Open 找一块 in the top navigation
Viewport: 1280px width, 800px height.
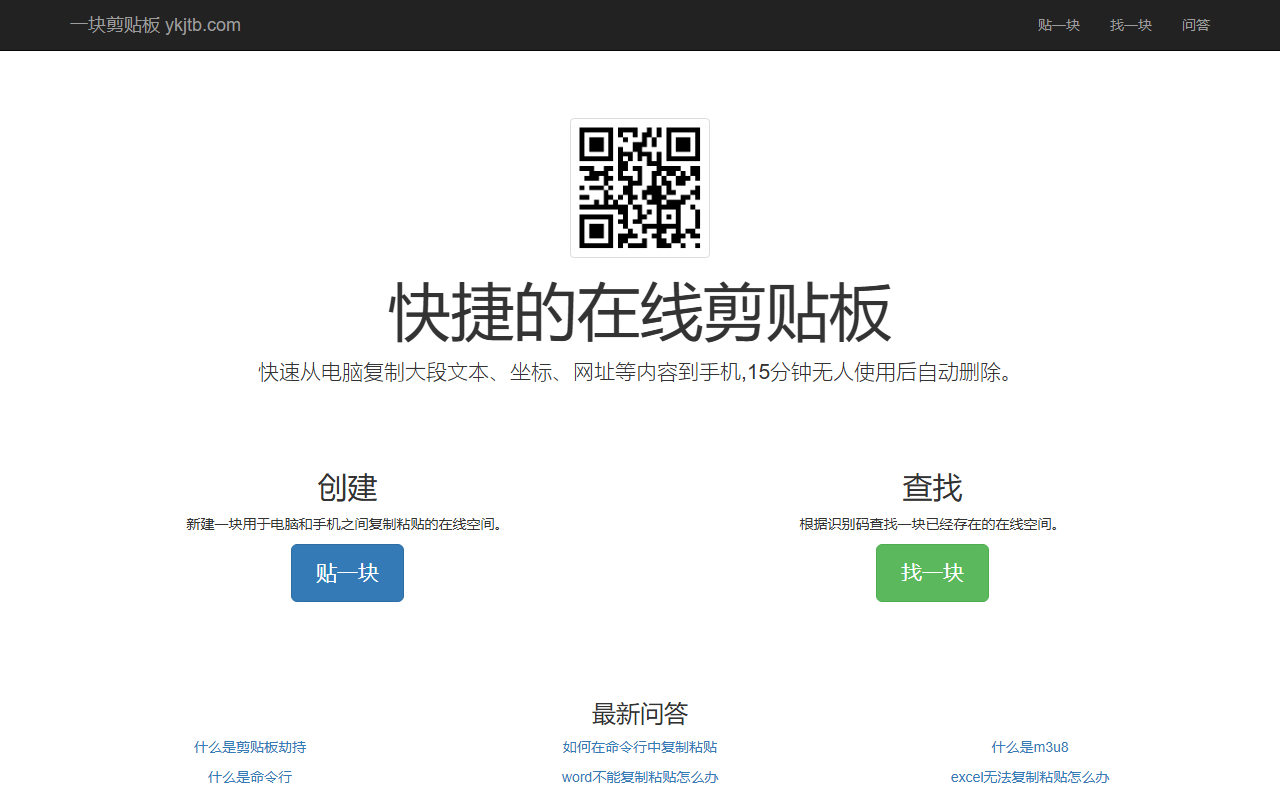tap(1131, 25)
